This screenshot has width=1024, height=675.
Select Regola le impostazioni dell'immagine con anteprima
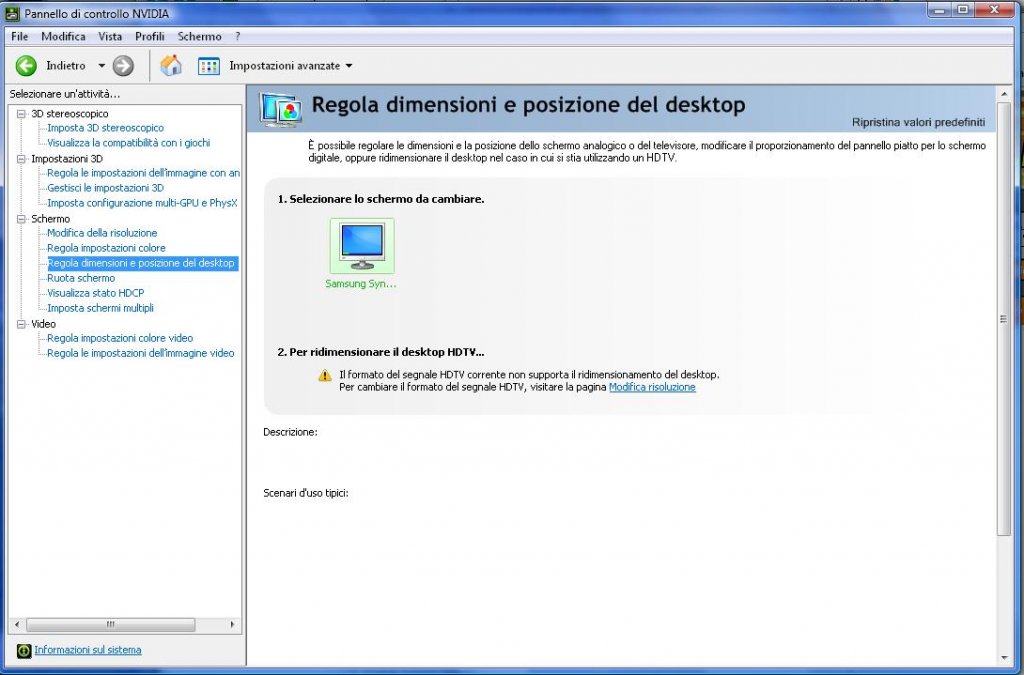pos(144,173)
